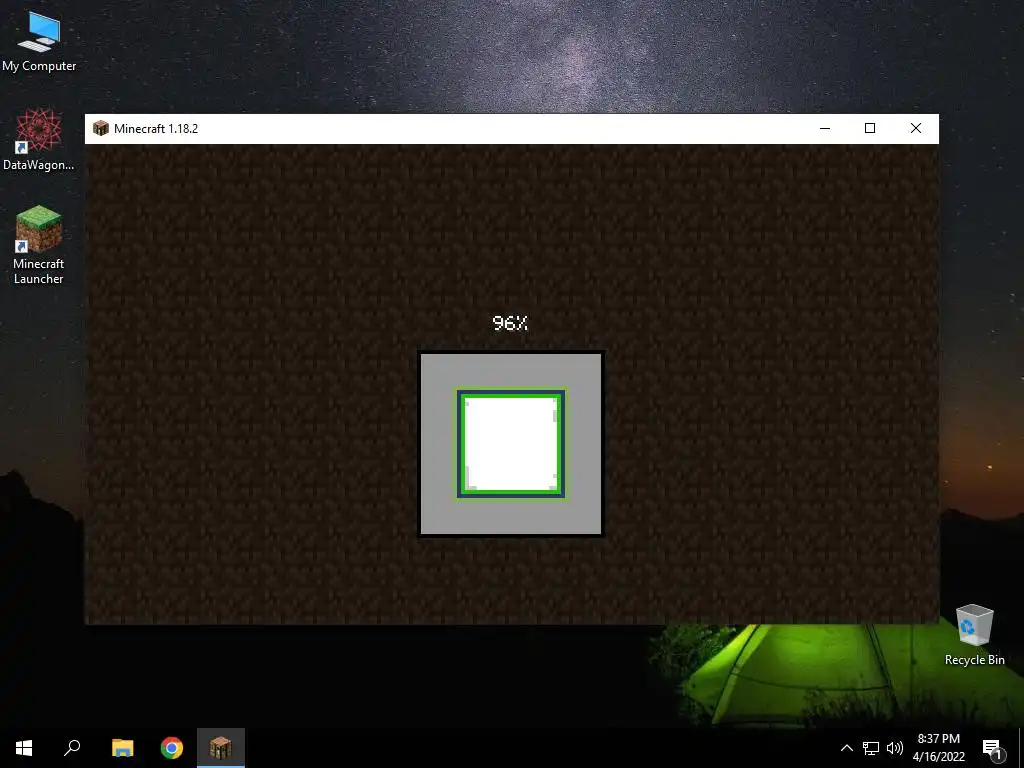Open the volume speaker tray icon

895,748
